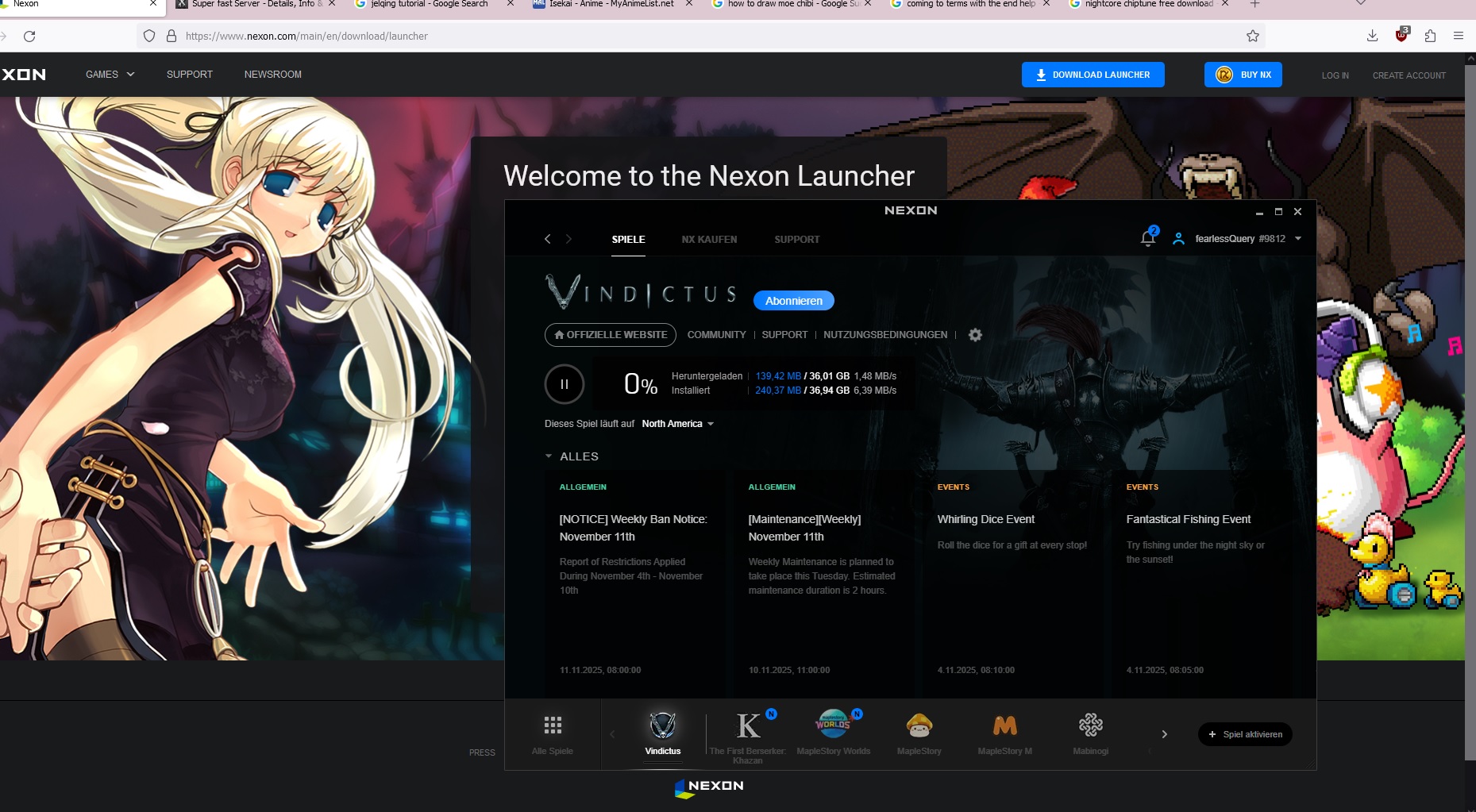This screenshot has width=1476, height=812.
Task: Open the Whirling Dice Event card
Action: pos(1015,585)
